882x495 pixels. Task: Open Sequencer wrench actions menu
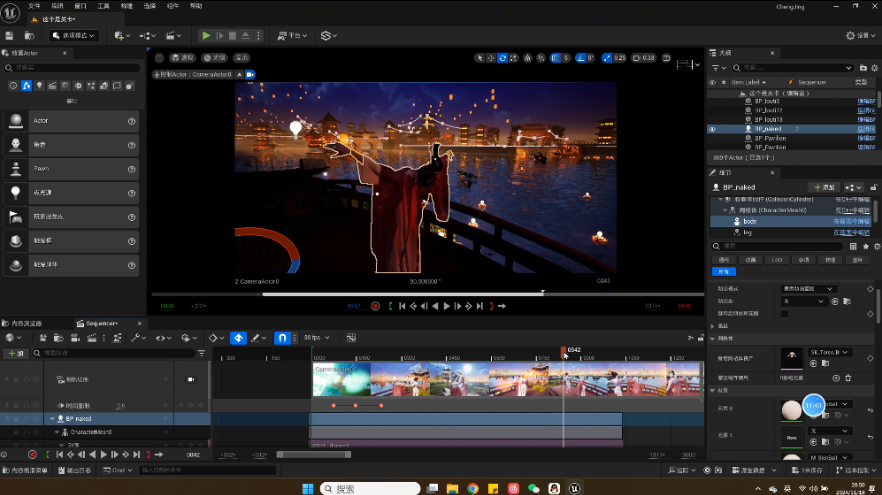138,338
